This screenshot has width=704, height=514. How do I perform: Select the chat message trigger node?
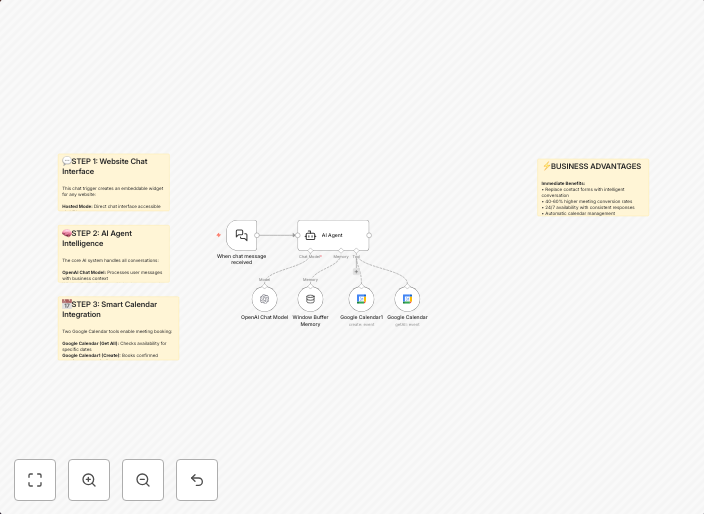pyautogui.click(x=241, y=235)
